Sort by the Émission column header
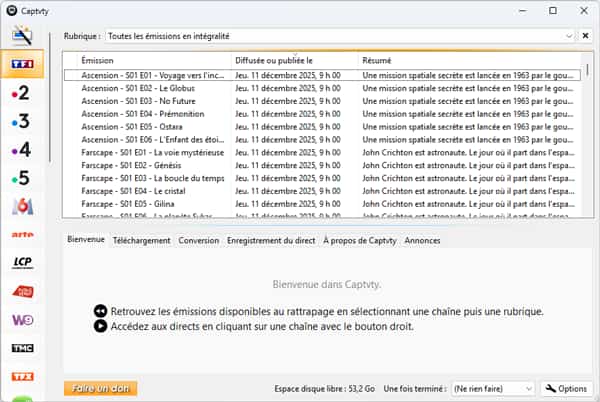 coord(155,60)
